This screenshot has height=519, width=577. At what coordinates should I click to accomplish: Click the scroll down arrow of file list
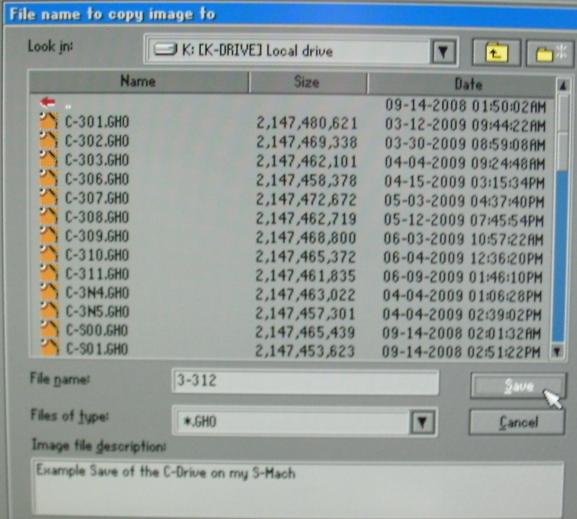coord(558,351)
